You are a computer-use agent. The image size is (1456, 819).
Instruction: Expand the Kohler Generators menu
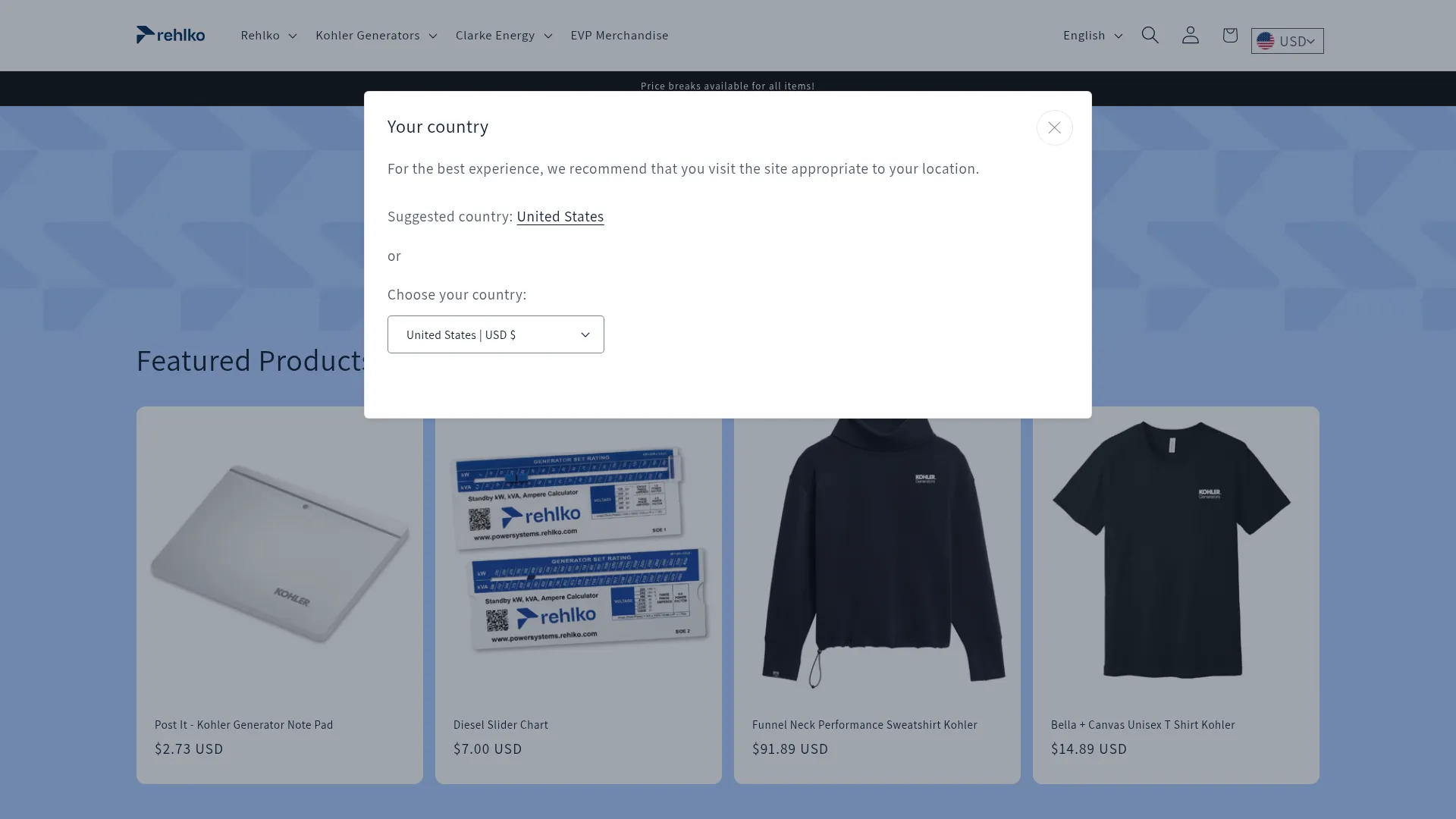click(x=376, y=36)
